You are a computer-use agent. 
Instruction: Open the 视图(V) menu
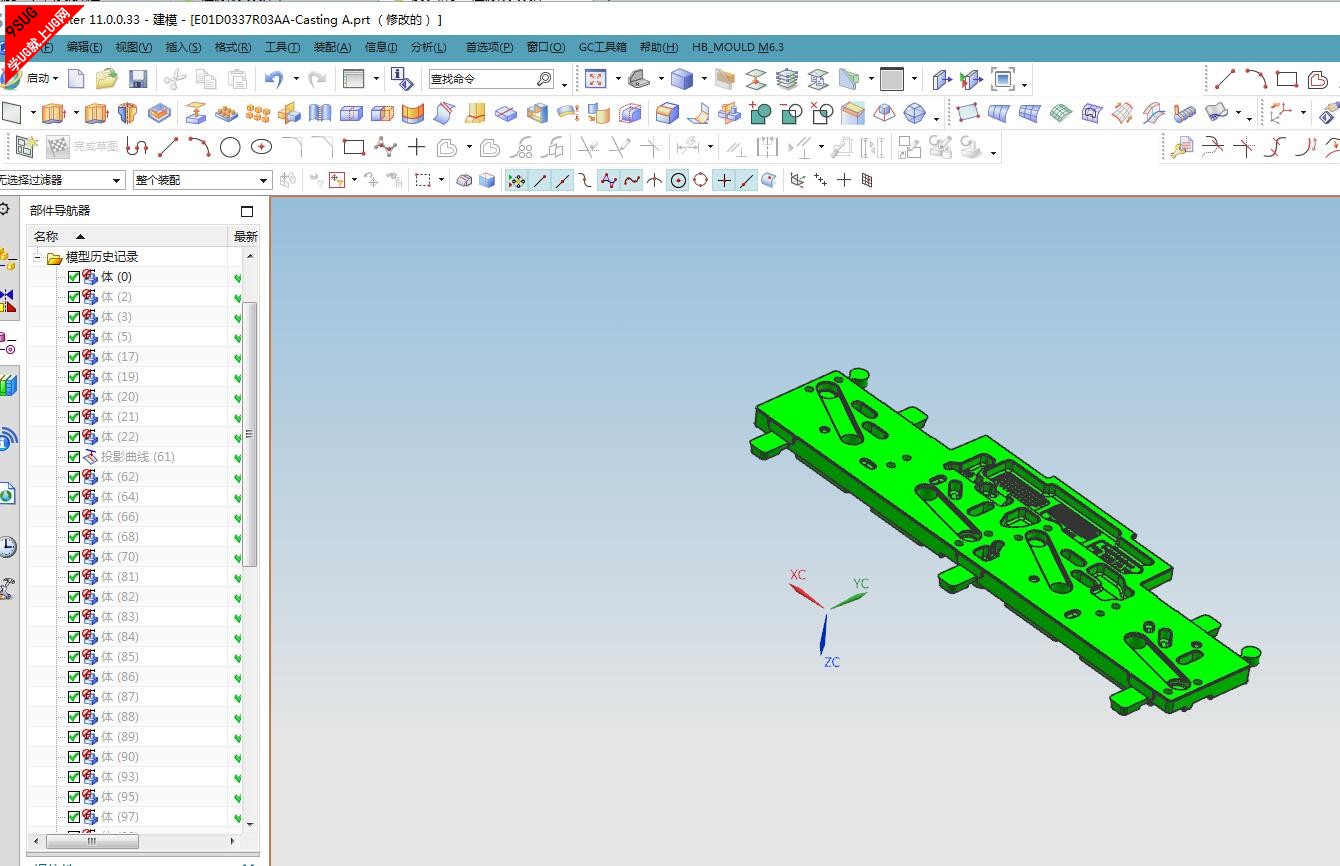(133, 47)
